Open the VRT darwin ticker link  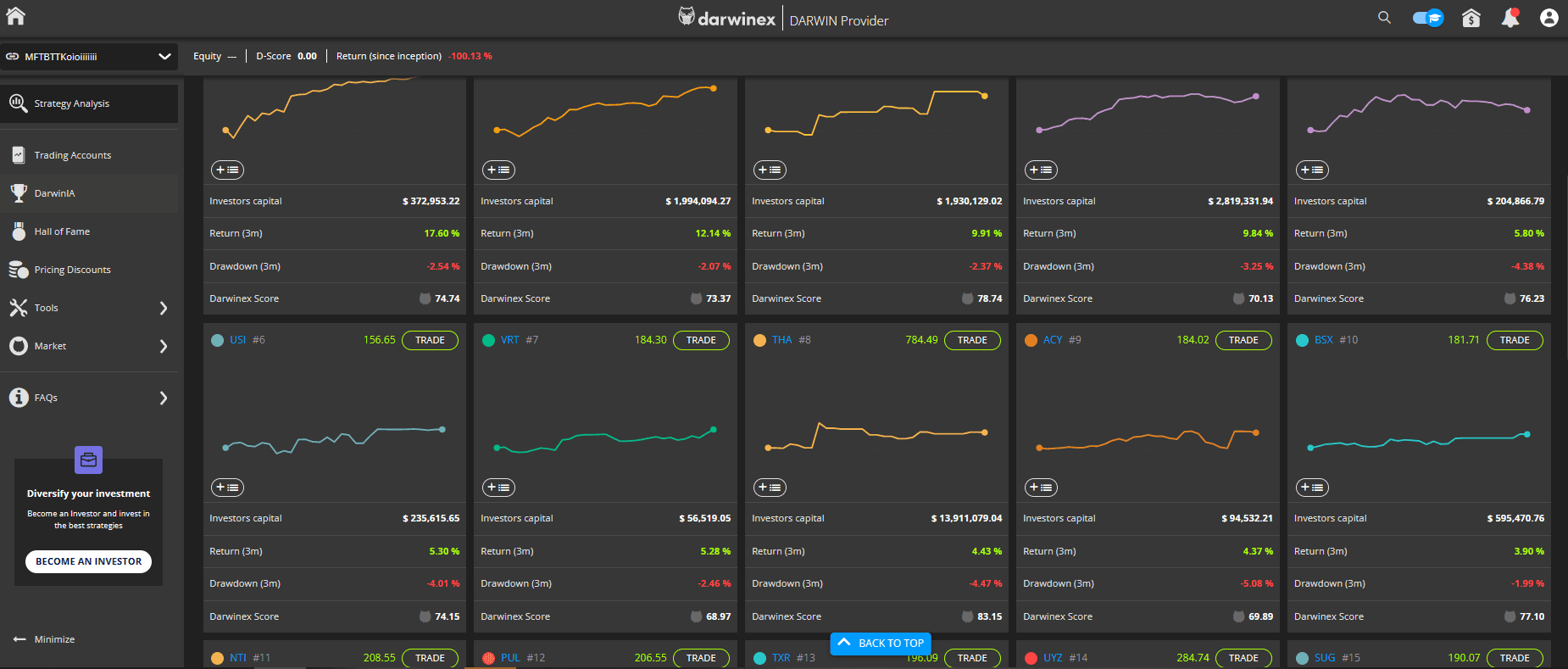click(x=509, y=340)
